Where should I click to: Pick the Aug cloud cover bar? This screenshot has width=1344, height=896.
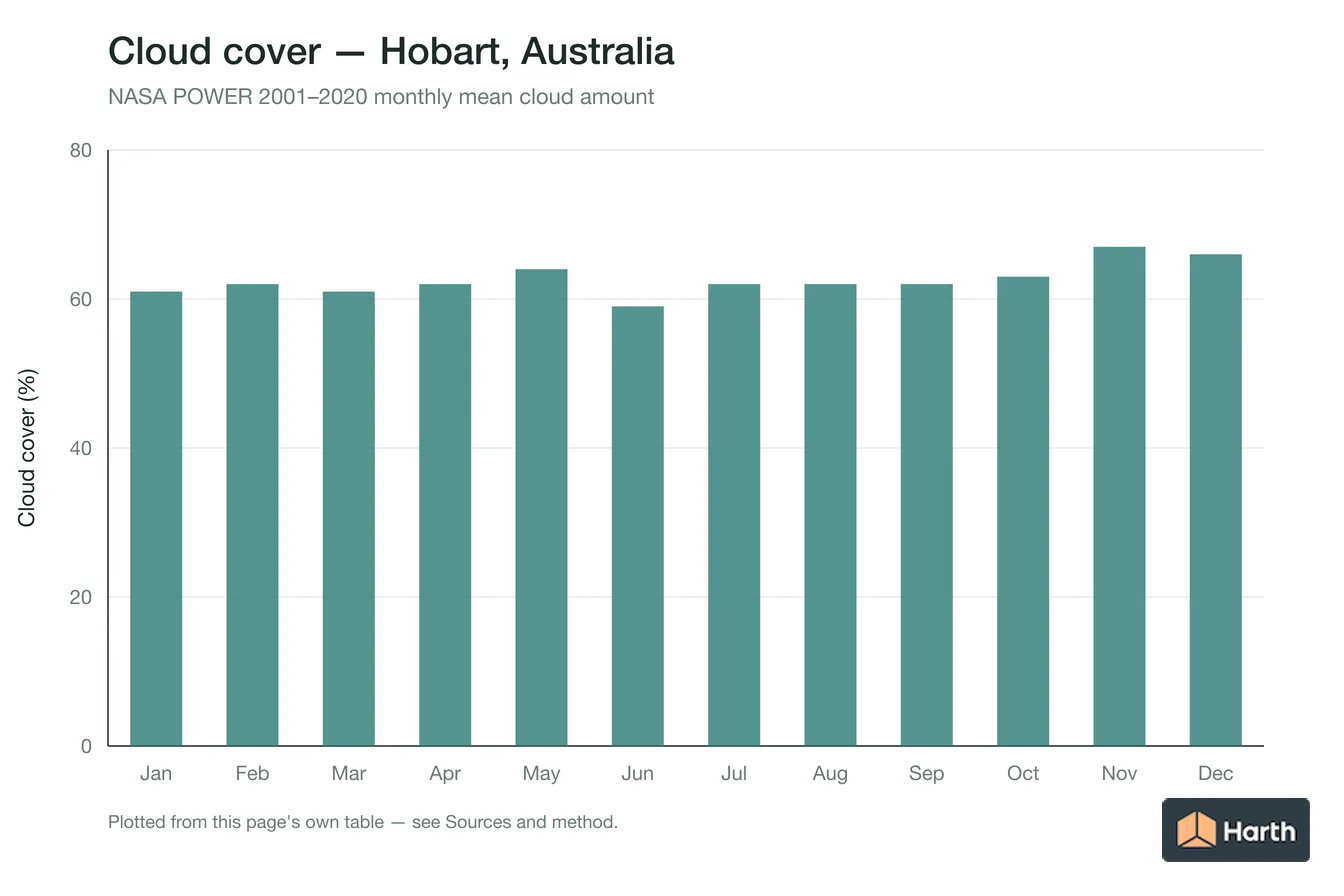pos(830,515)
